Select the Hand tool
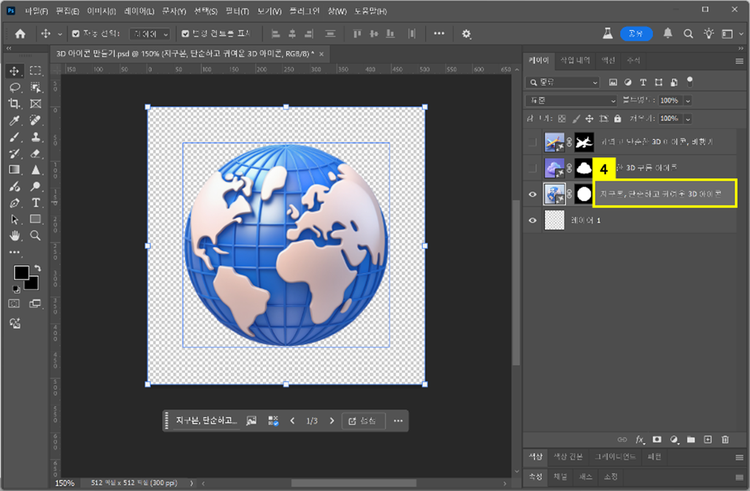750x491 pixels. [x=15, y=235]
